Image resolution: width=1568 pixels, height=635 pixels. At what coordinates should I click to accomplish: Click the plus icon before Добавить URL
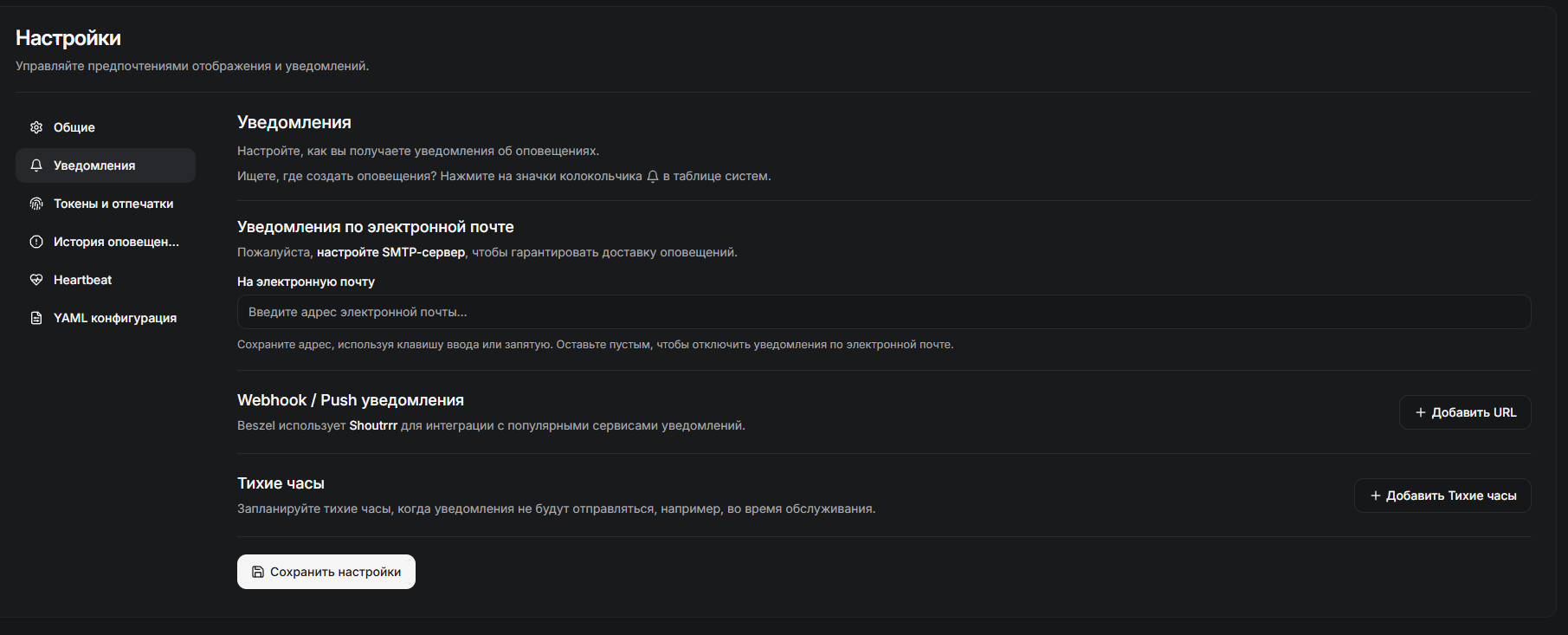point(1421,412)
